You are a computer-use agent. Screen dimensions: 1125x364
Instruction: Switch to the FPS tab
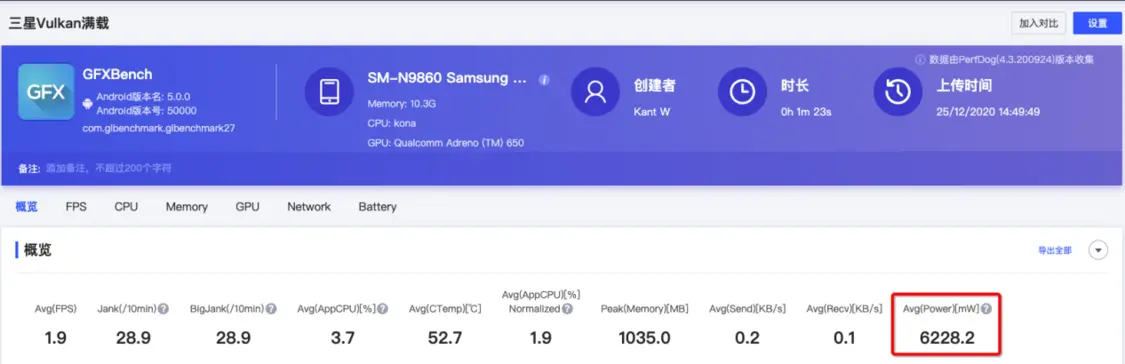(76, 207)
